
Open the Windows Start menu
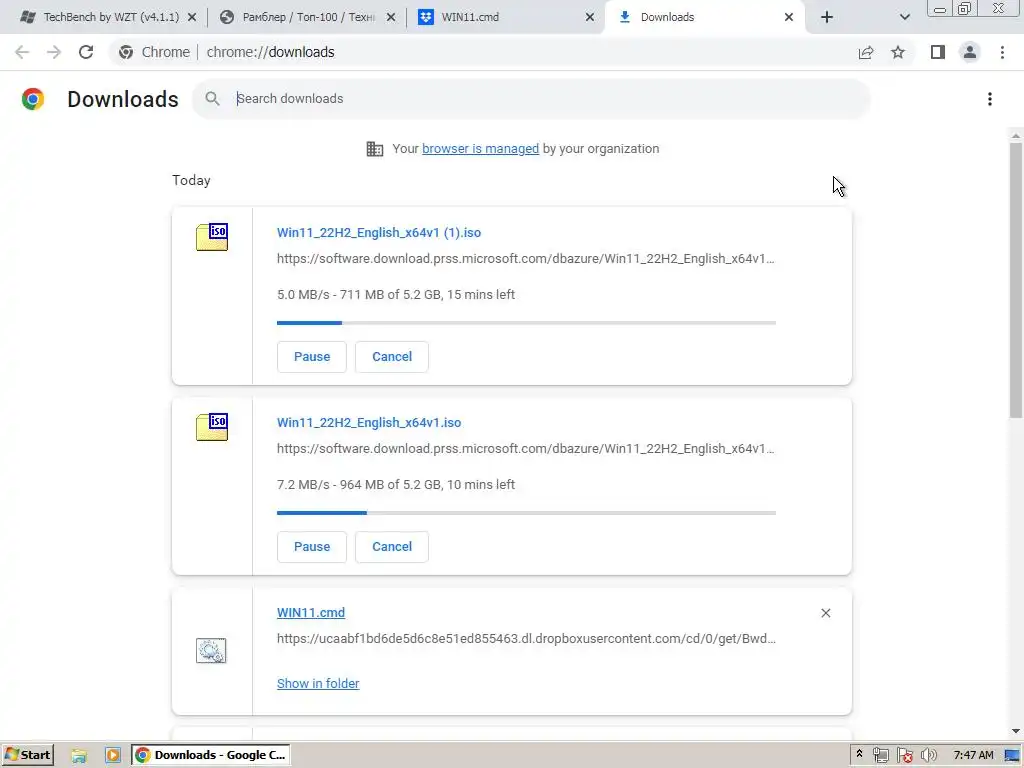27,755
